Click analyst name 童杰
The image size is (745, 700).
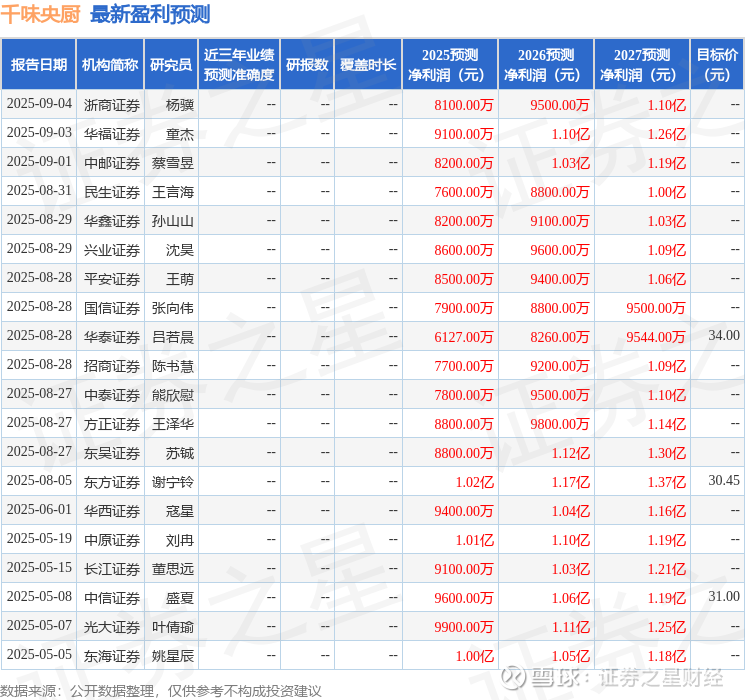click(180, 134)
